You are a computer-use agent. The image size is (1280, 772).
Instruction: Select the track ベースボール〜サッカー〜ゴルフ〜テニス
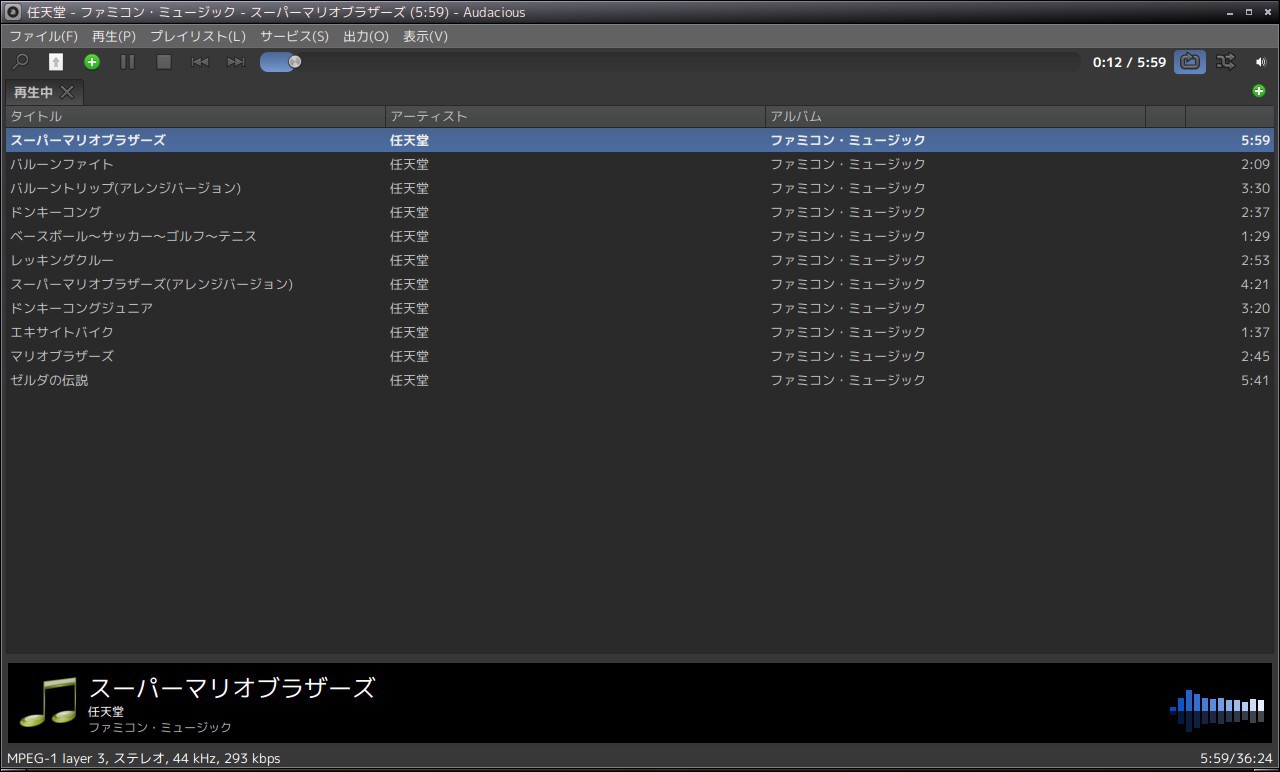640,236
